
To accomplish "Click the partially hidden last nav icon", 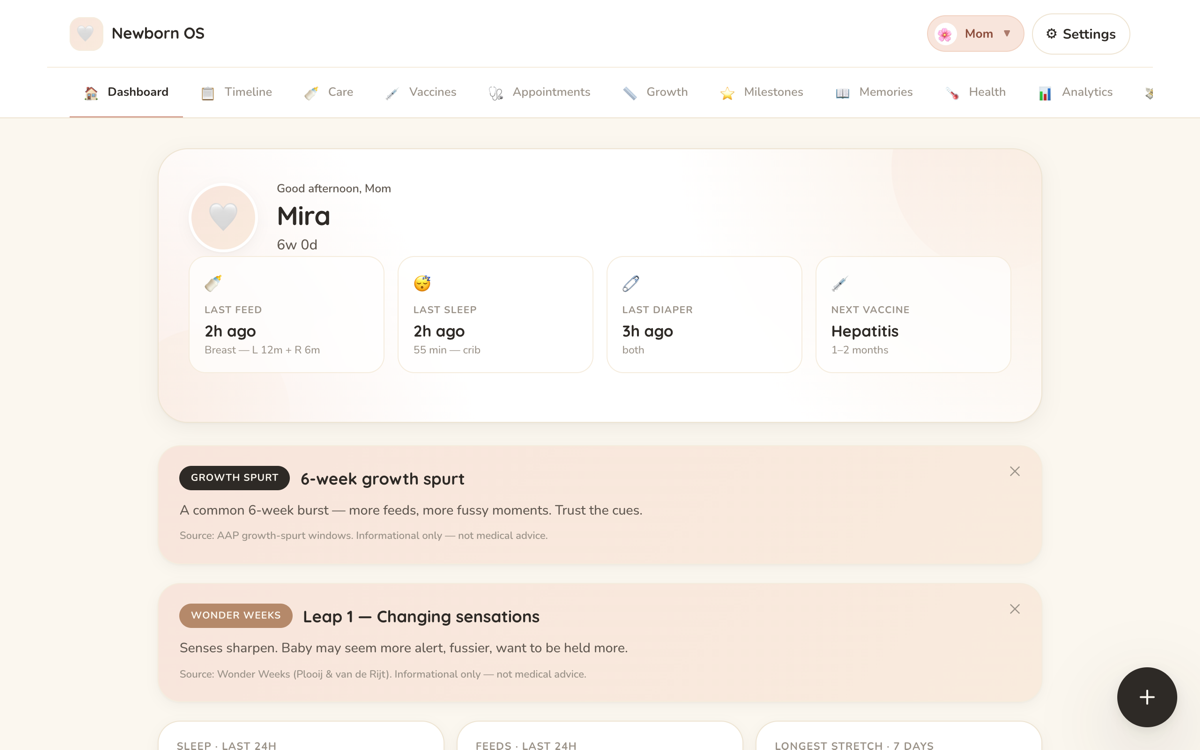I will [x=1148, y=93].
